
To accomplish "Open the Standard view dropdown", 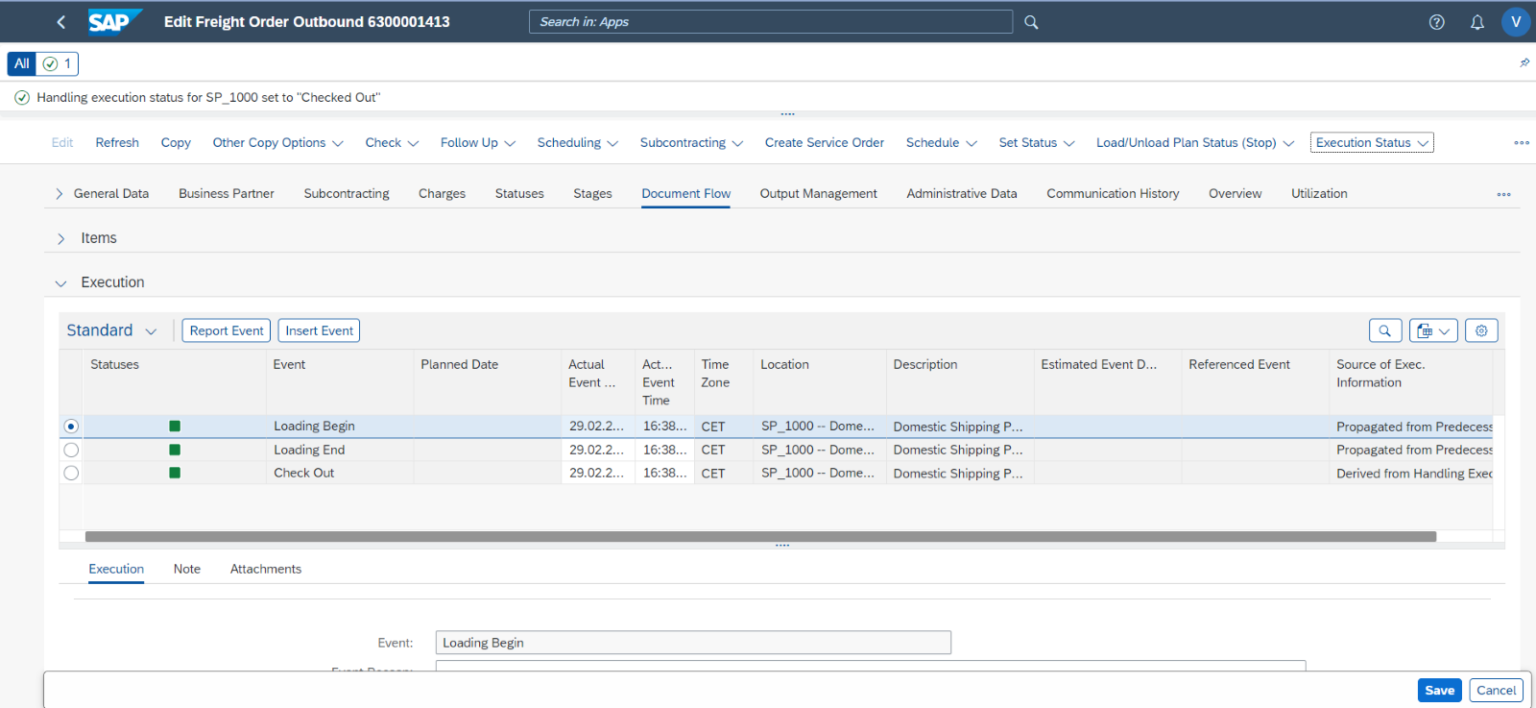I will (x=111, y=330).
